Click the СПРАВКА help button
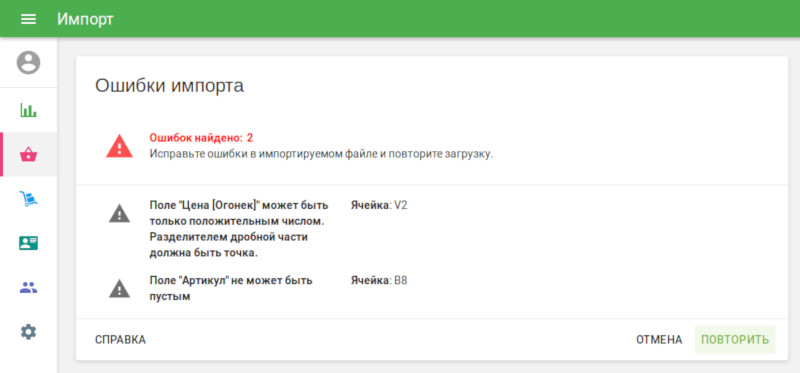Image resolution: width=800 pixels, height=373 pixels. [120, 340]
